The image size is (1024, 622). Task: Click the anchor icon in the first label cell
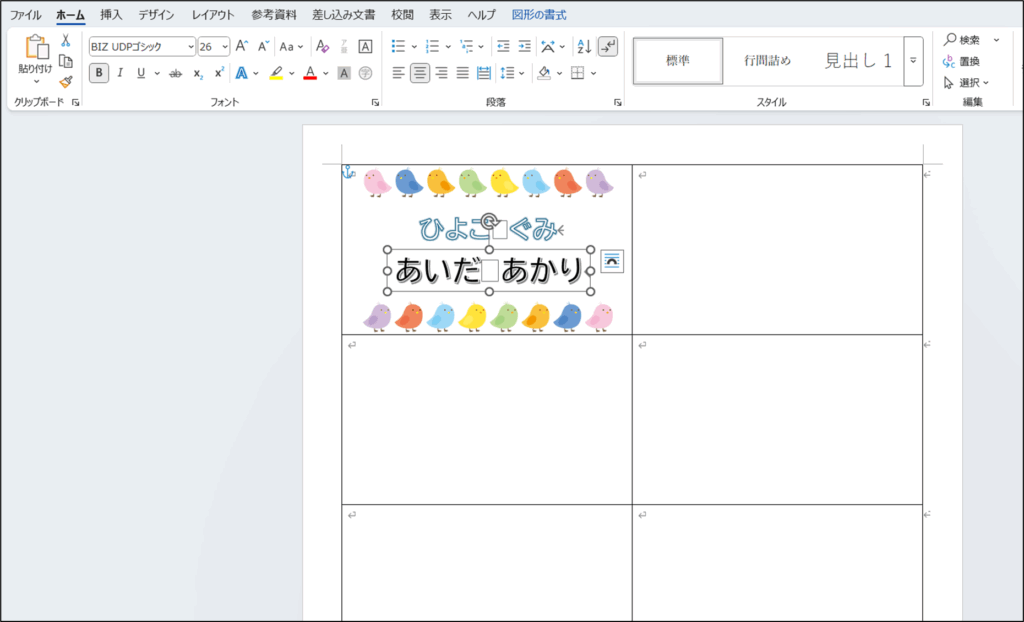[x=349, y=172]
